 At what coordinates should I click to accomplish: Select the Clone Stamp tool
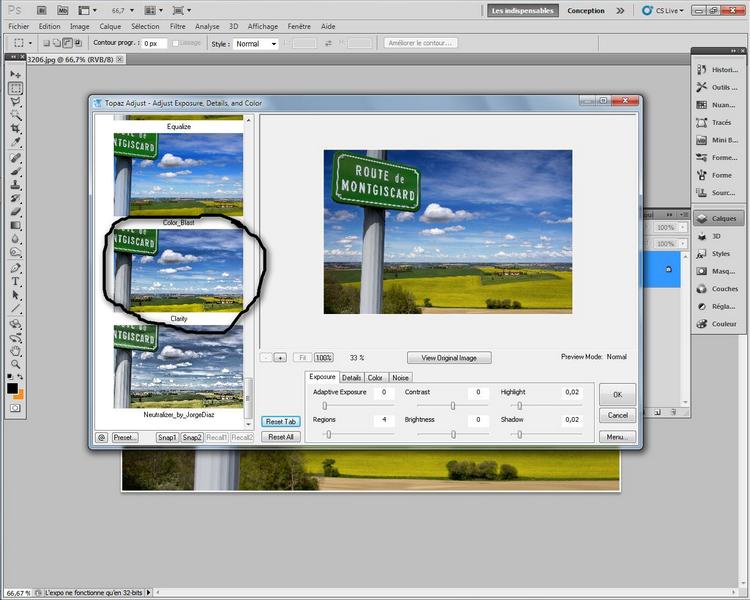pyautogui.click(x=15, y=184)
